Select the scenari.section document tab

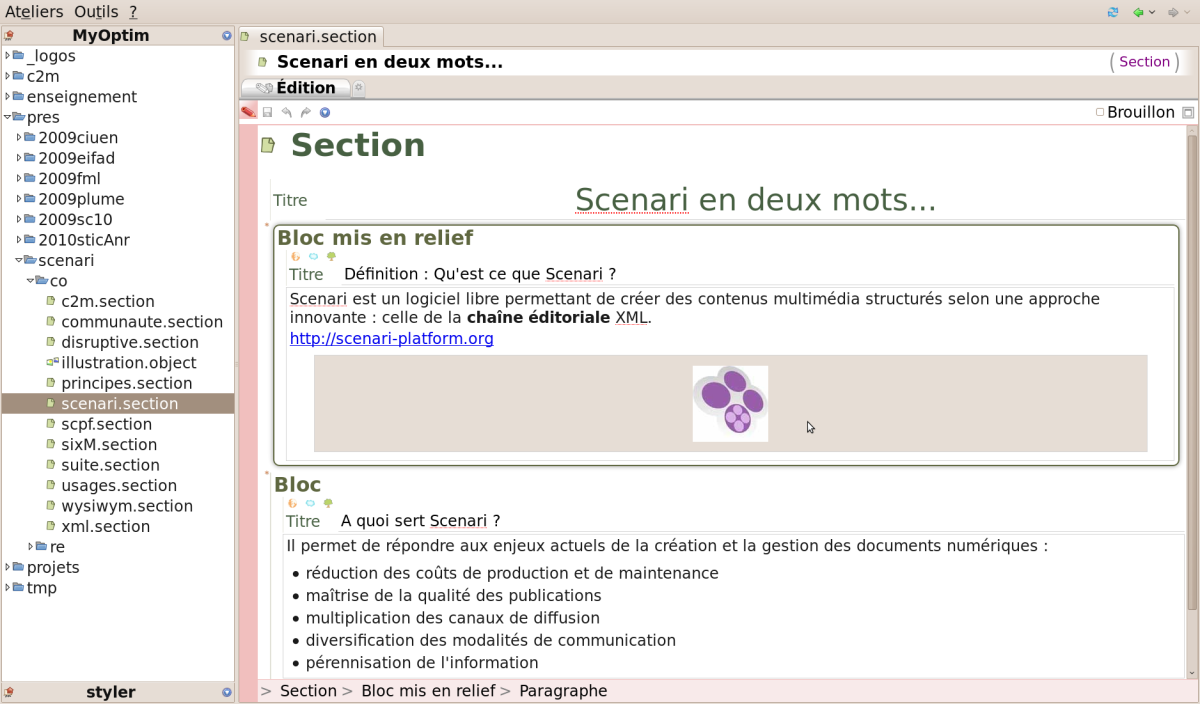(x=310, y=37)
